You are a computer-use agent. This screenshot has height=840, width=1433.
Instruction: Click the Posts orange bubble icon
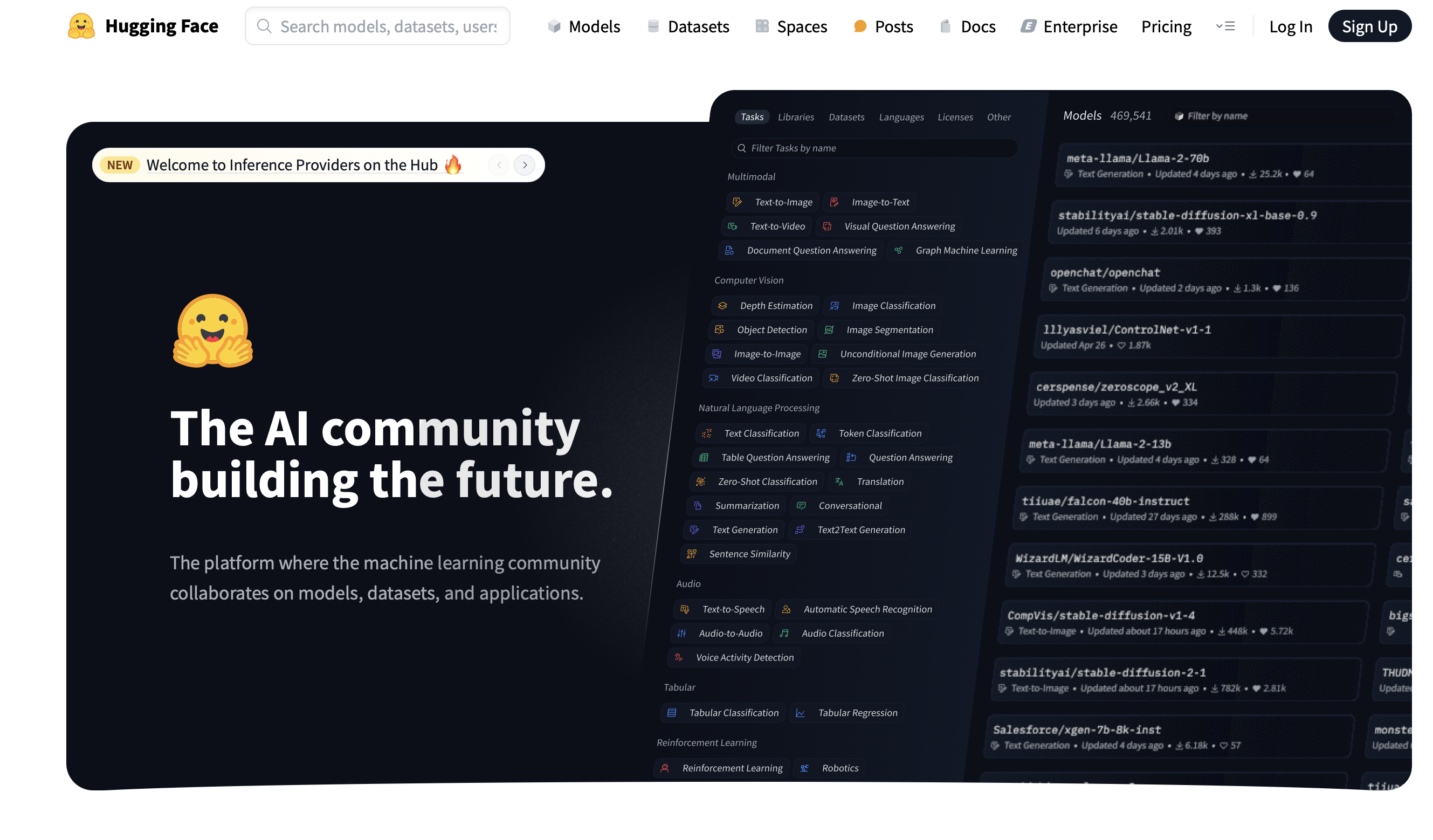860,26
